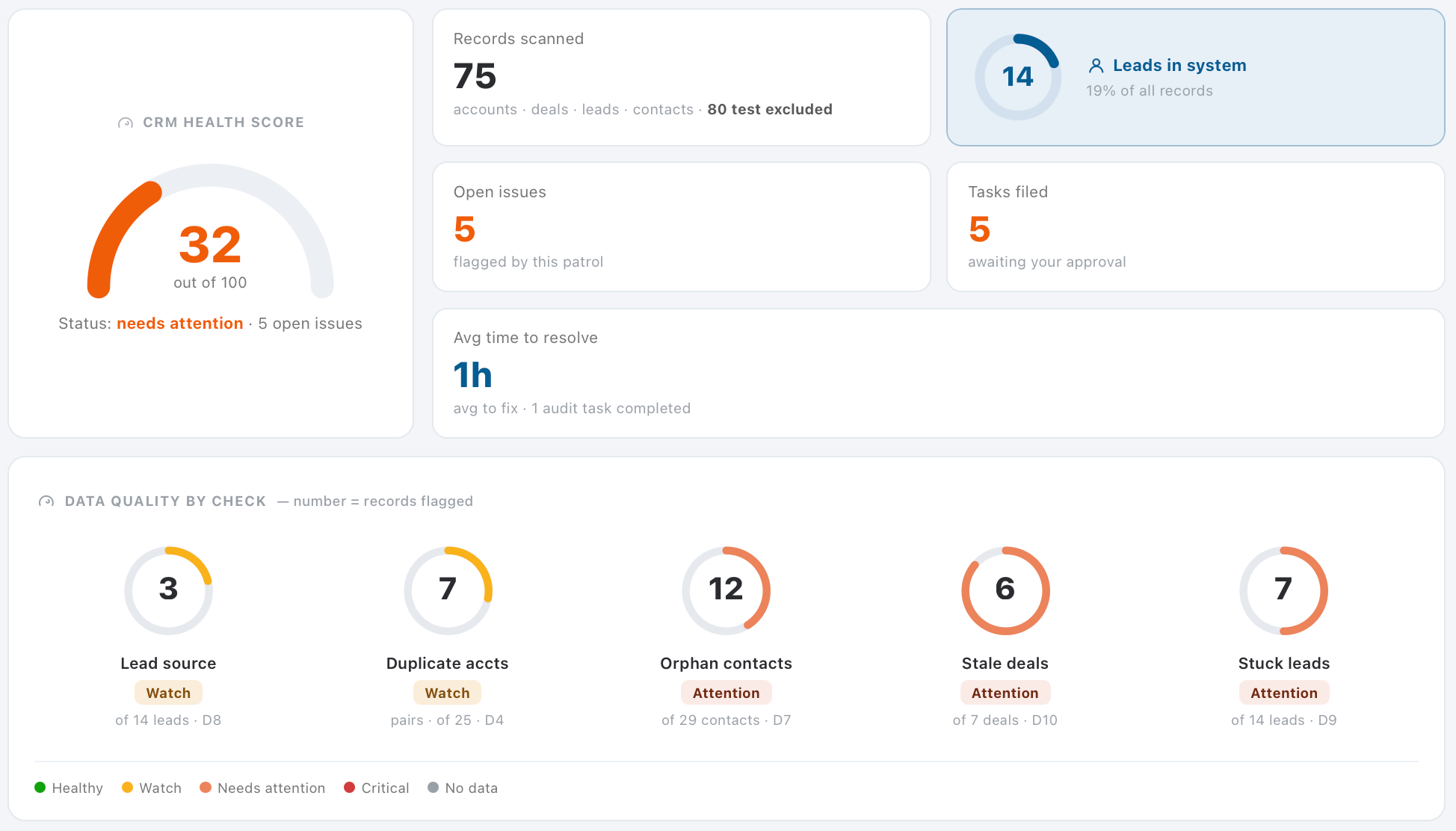The image size is (1456, 831).
Task: Click the 'Stuck leads' label
Action: [x=1283, y=664]
